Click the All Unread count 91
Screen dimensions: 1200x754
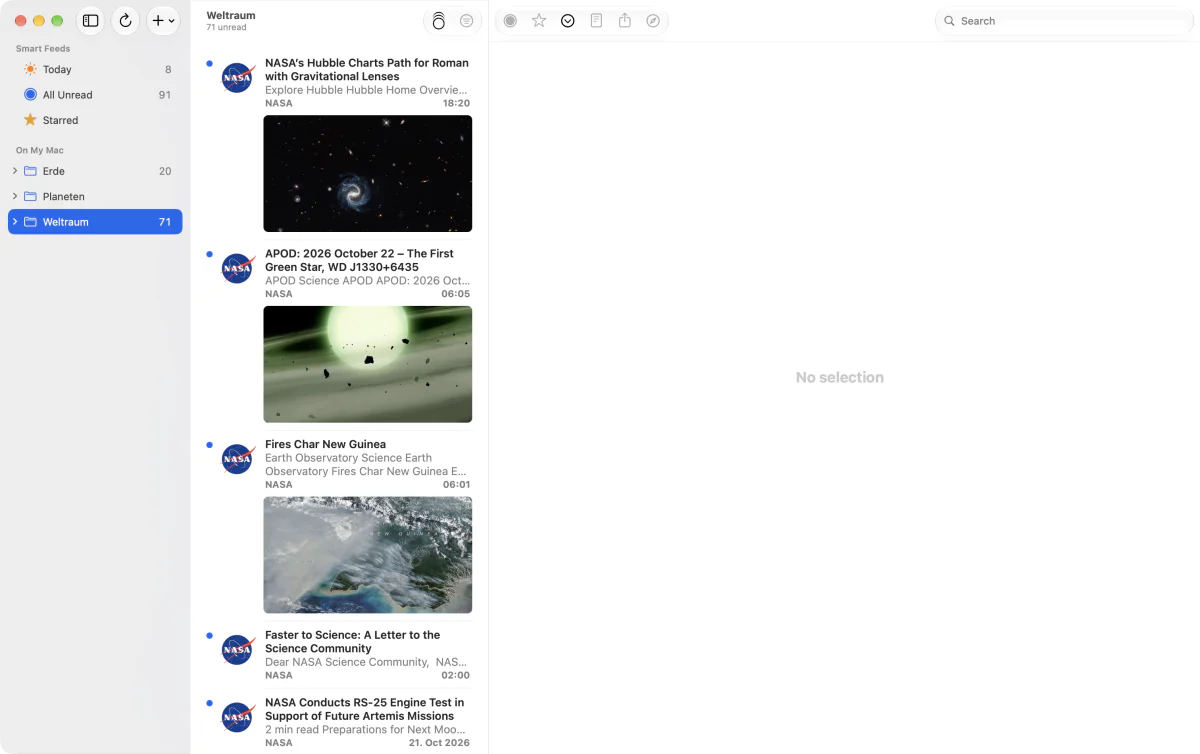pyautogui.click(x=165, y=95)
